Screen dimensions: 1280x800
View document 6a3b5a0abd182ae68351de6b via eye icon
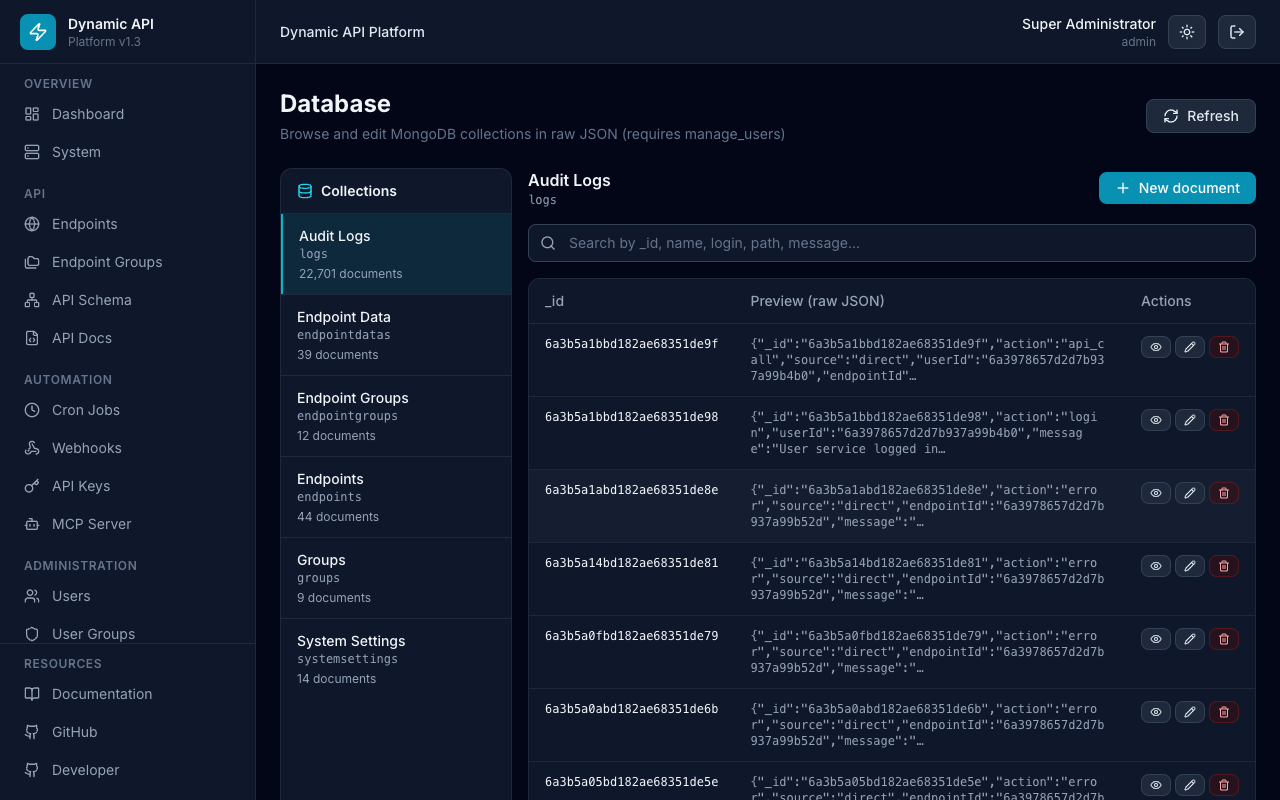[x=1156, y=712]
